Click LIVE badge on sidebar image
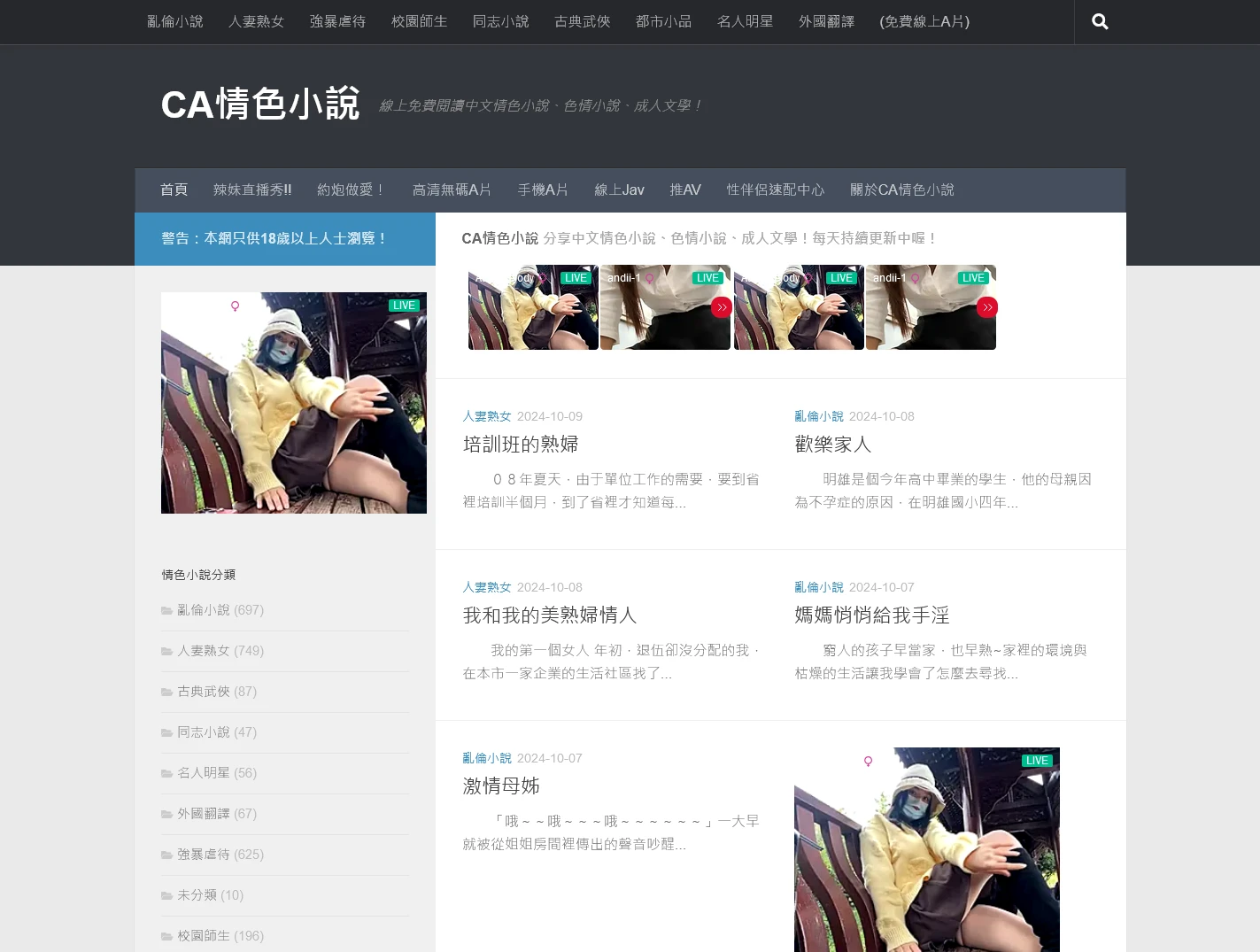The height and width of the screenshot is (952, 1260). point(404,306)
